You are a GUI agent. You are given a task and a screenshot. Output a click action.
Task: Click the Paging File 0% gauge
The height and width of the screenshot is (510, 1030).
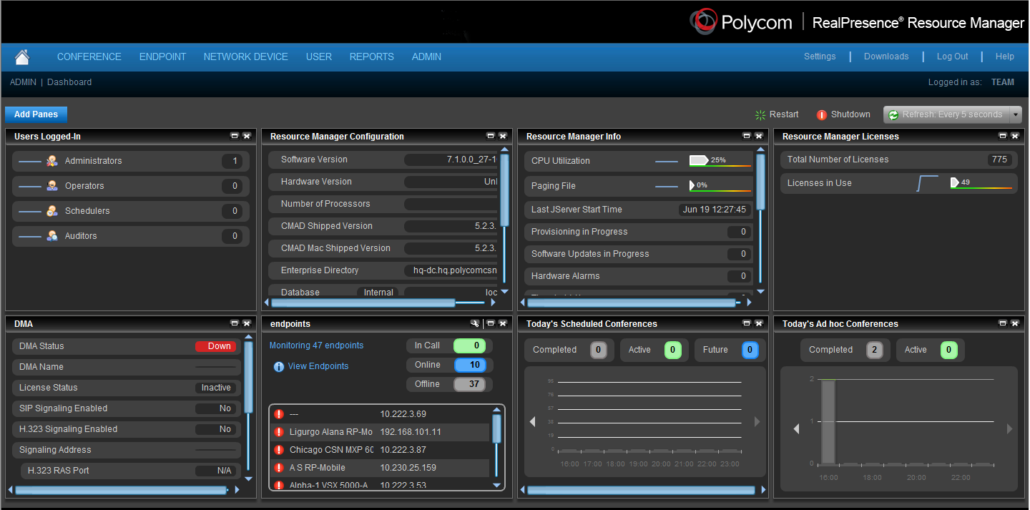(x=719, y=186)
